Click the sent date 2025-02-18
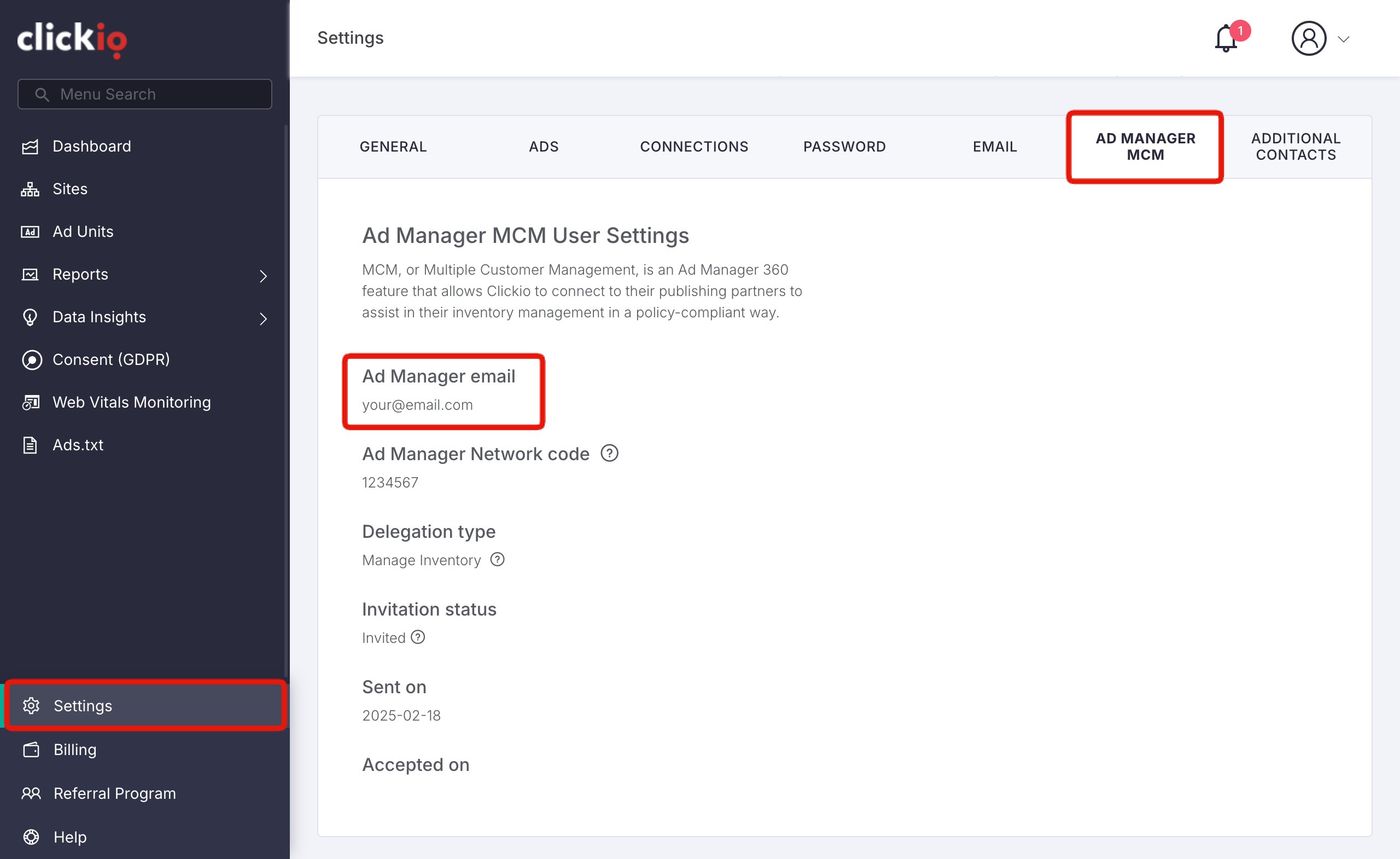 pos(402,715)
